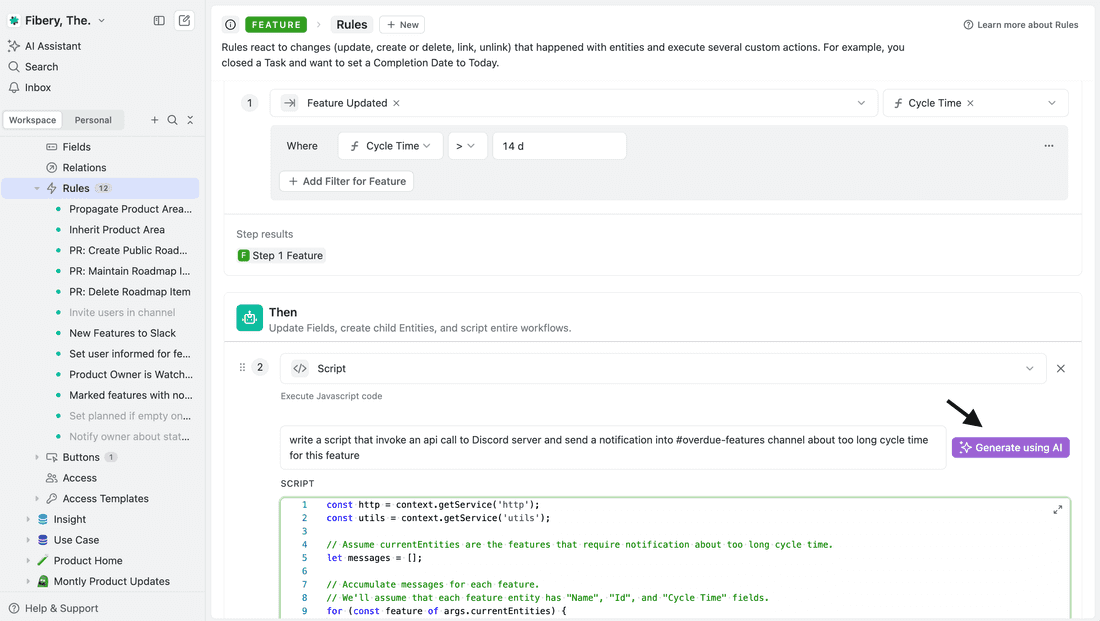The width and height of the screenshot is (1100, 621).
Task: Switch to the Workspace tab
Action: [33, 120]
